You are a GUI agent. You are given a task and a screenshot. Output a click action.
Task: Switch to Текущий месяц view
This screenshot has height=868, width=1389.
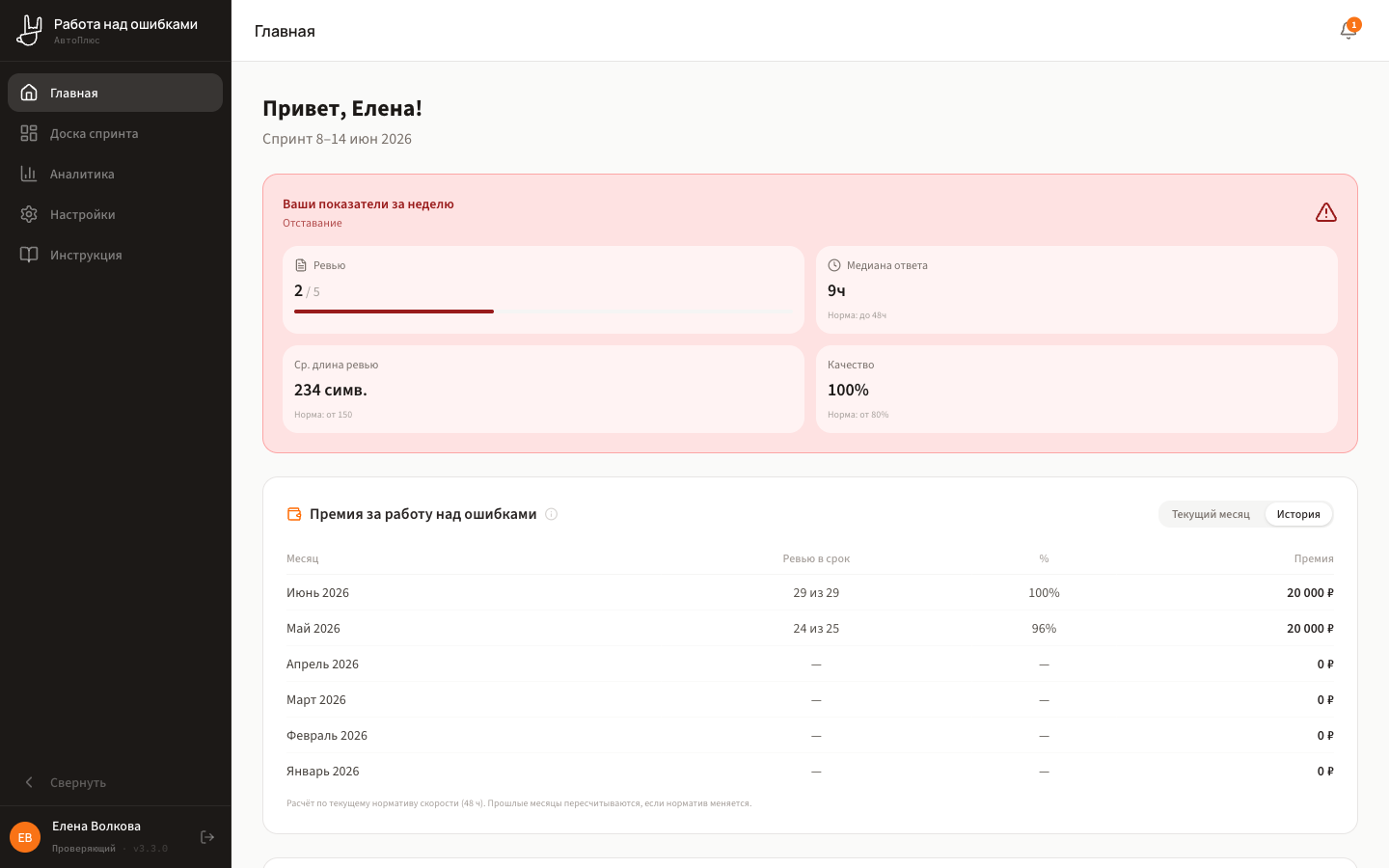point(1211,514)
